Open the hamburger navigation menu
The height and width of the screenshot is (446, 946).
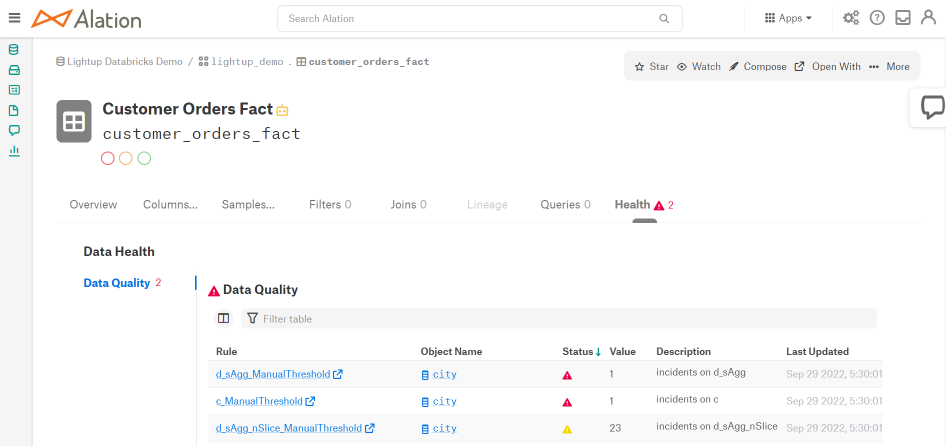(14, 18)
